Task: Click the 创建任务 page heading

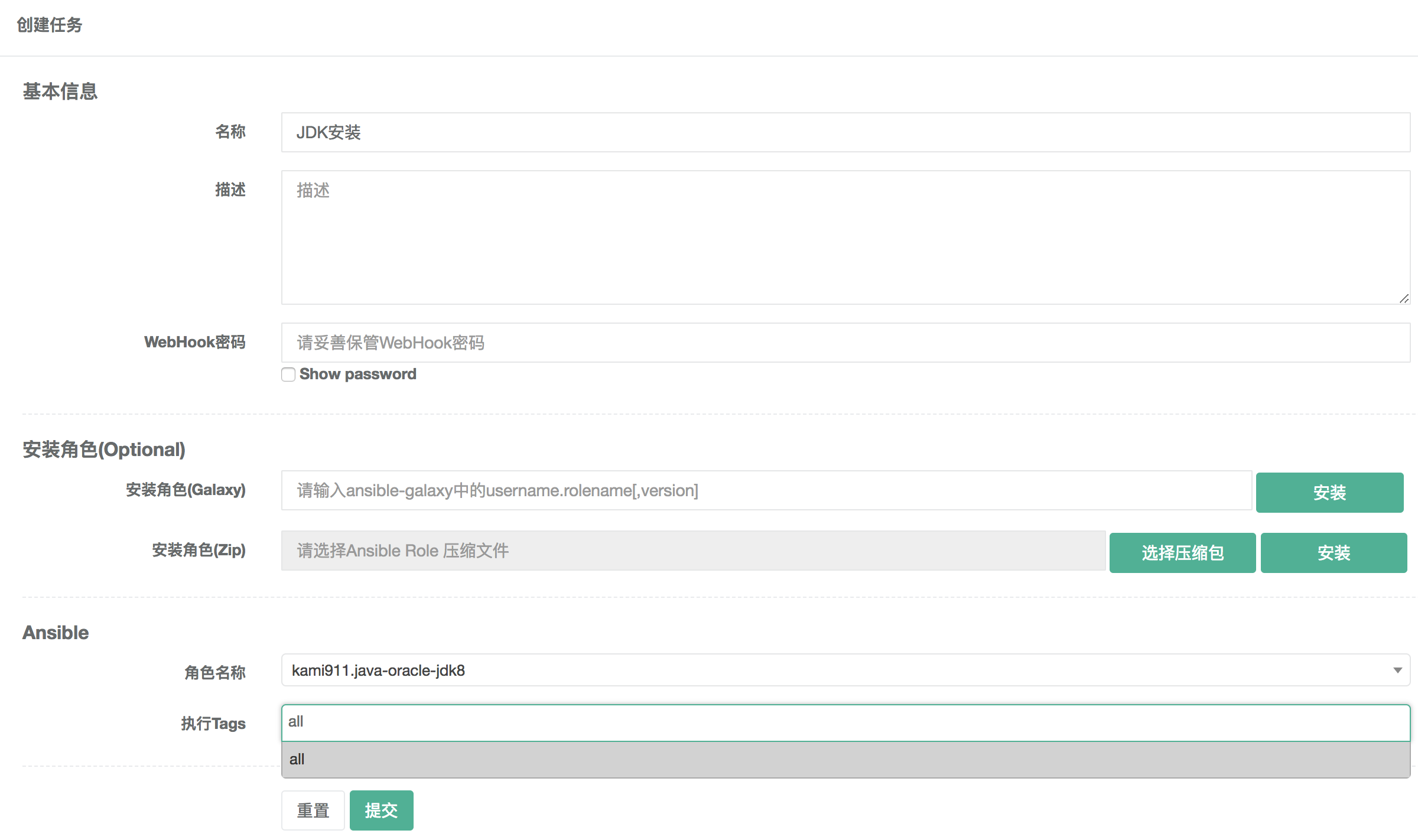Action: [x=50, y=25]
